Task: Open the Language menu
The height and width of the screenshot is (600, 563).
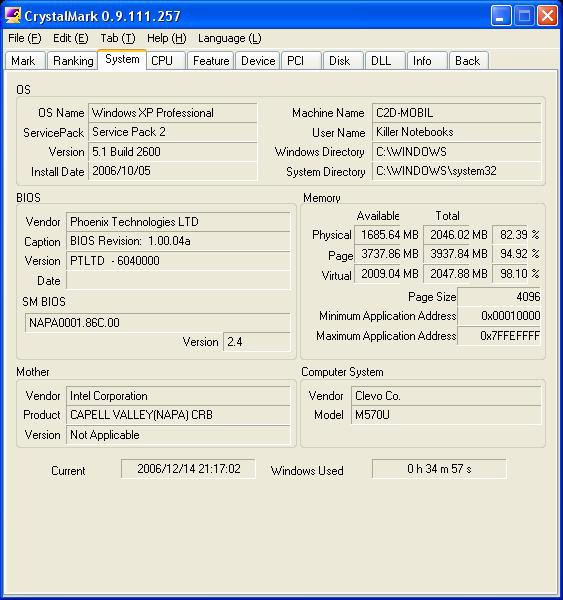Action: point(229,38)
